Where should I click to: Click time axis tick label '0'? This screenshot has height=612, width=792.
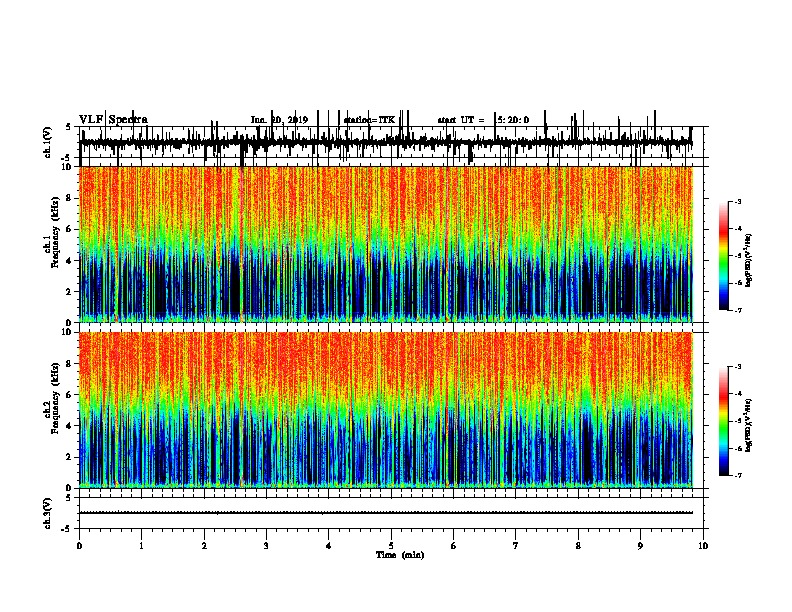point(79,545)
